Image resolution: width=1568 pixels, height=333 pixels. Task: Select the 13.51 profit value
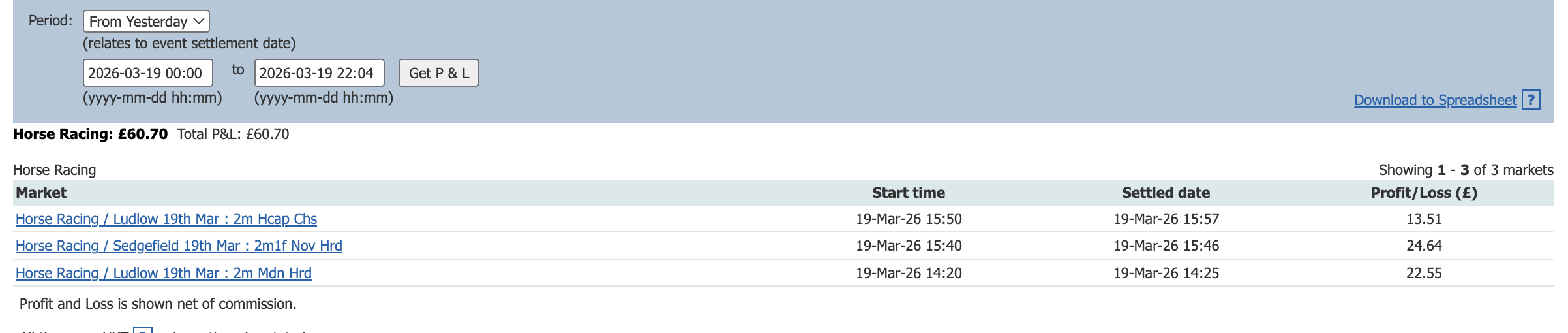pyautogui.click(x=1424, y=219)
